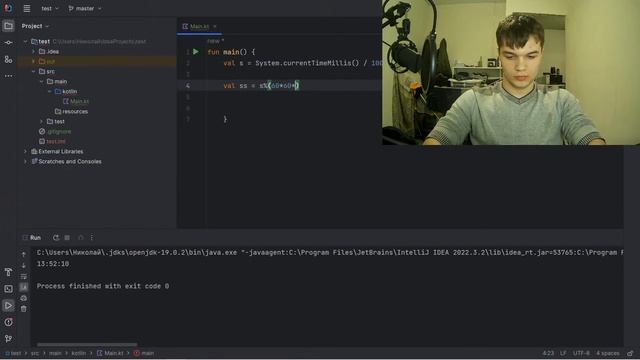Viewport: 640px width, 360px height.
Task: Select Main.kt in the project tree
Action: coord(76,101)
